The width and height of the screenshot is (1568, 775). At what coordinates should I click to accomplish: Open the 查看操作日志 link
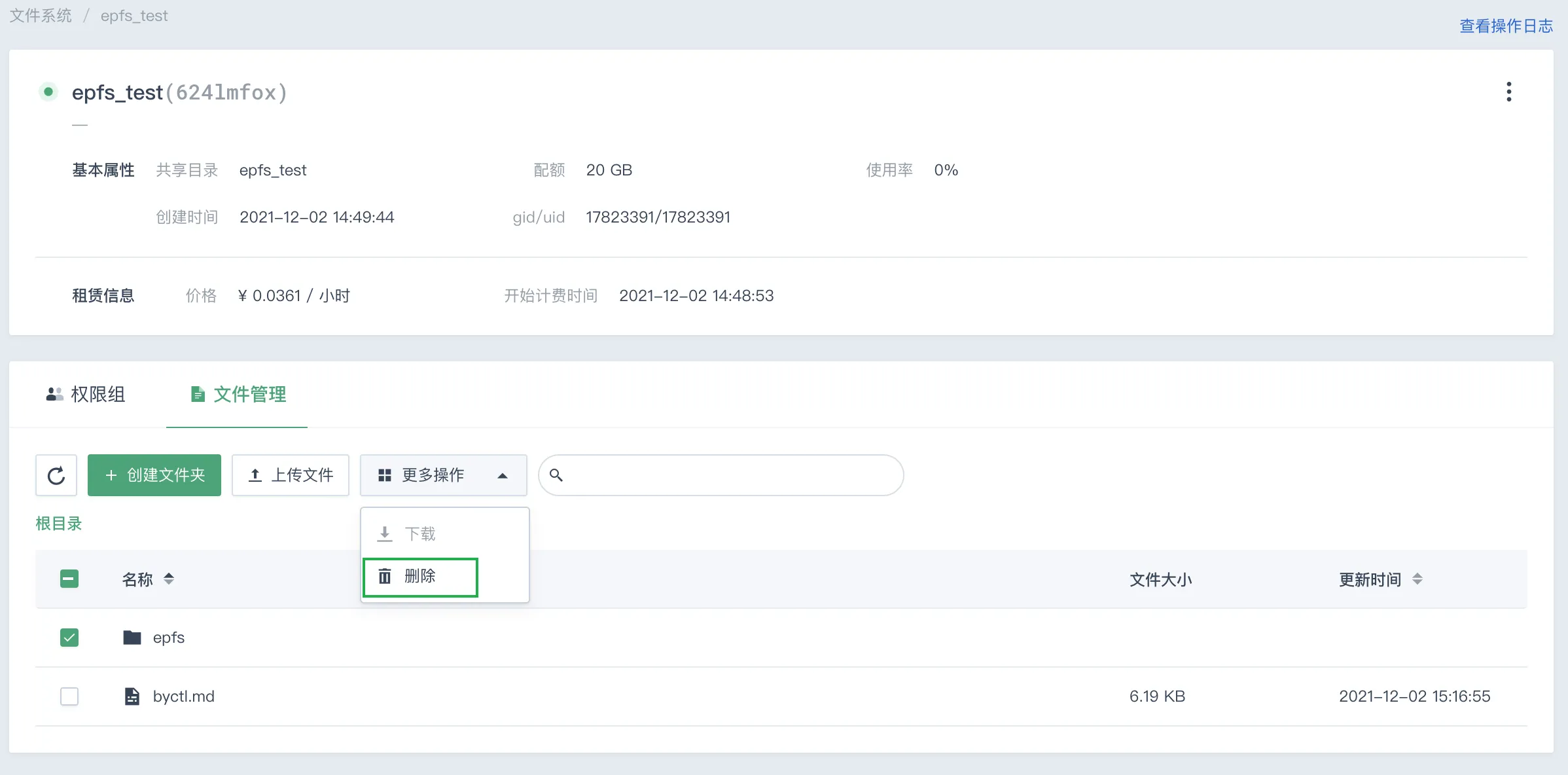[x=1506, y=26]
